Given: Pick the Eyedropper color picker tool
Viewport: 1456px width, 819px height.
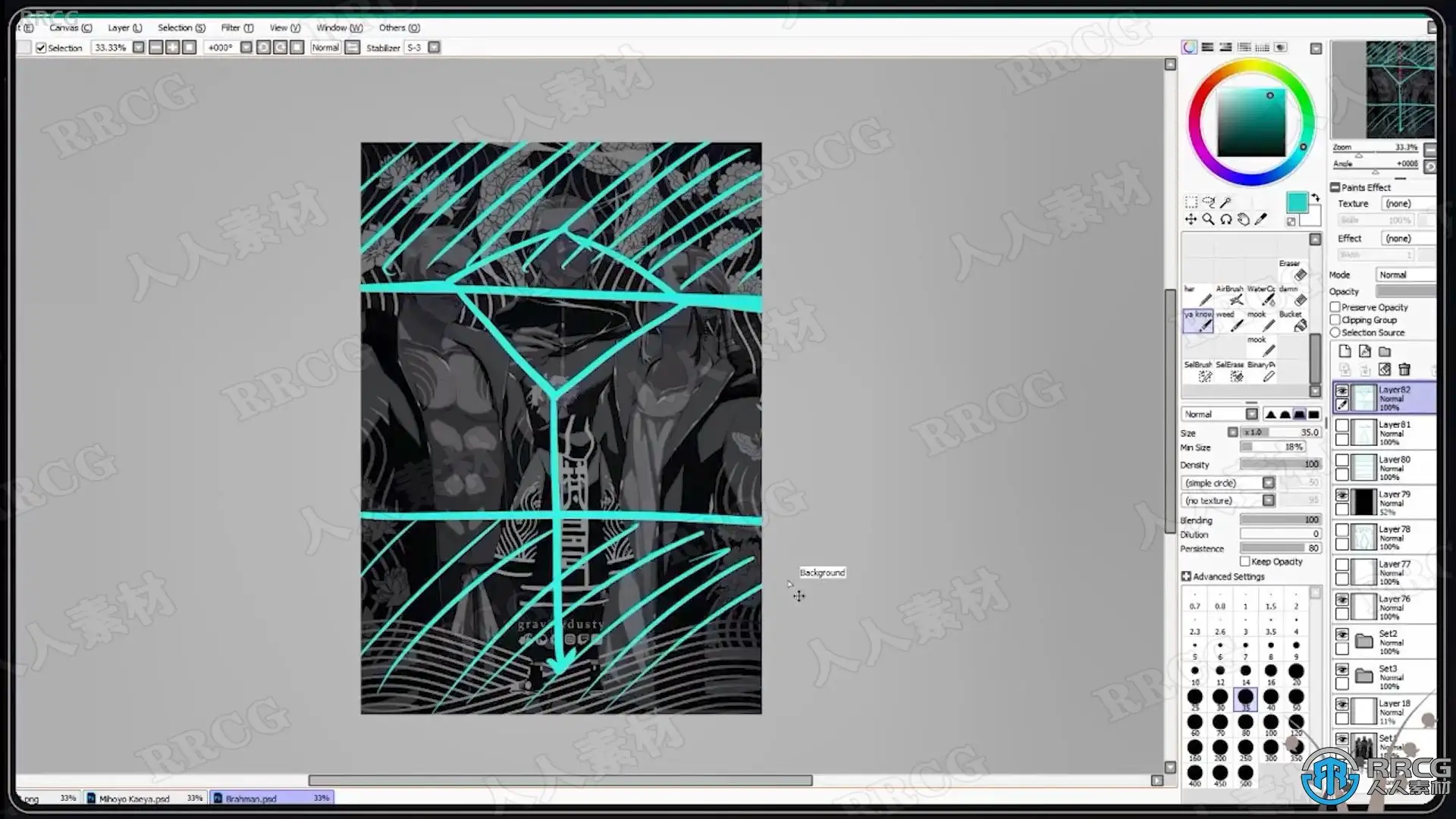Looking at the screenshot, I should 1261,219.
